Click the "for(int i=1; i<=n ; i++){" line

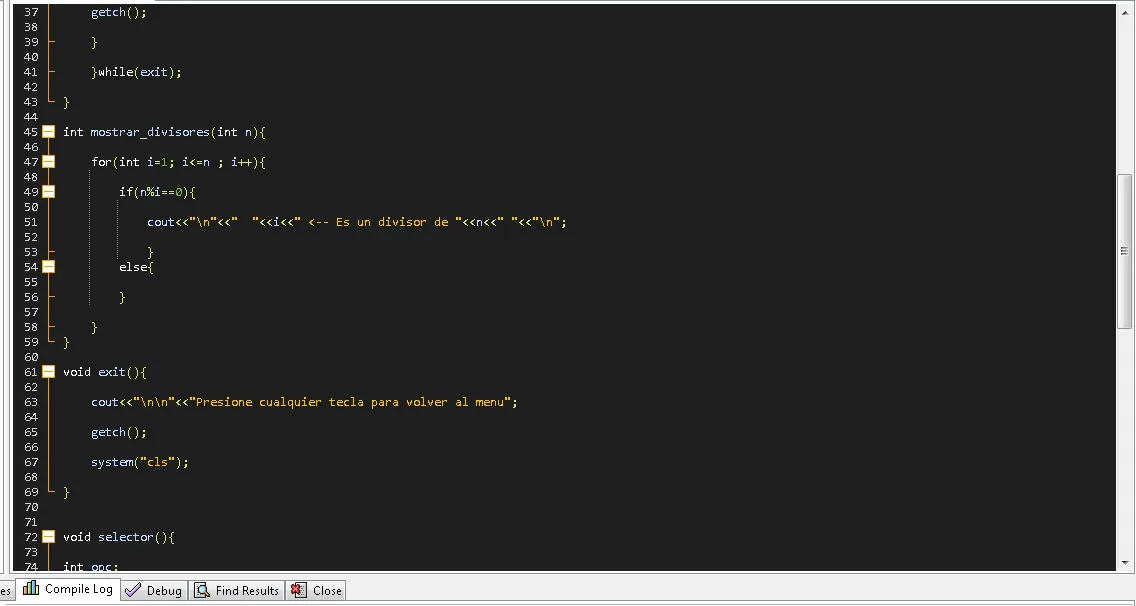178,162
